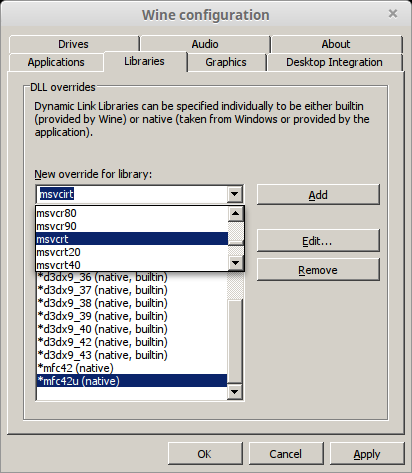Pick msvcrt40 from the dropdown list
This screenshot has width=412, height=473.
coord(132,265)
